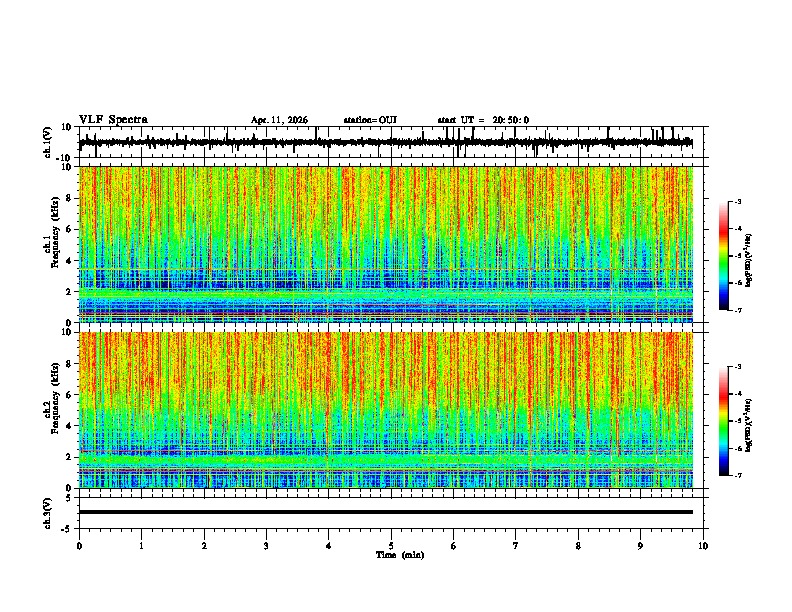Click the ch.1 spectrogram color bar

coord(723,256)
